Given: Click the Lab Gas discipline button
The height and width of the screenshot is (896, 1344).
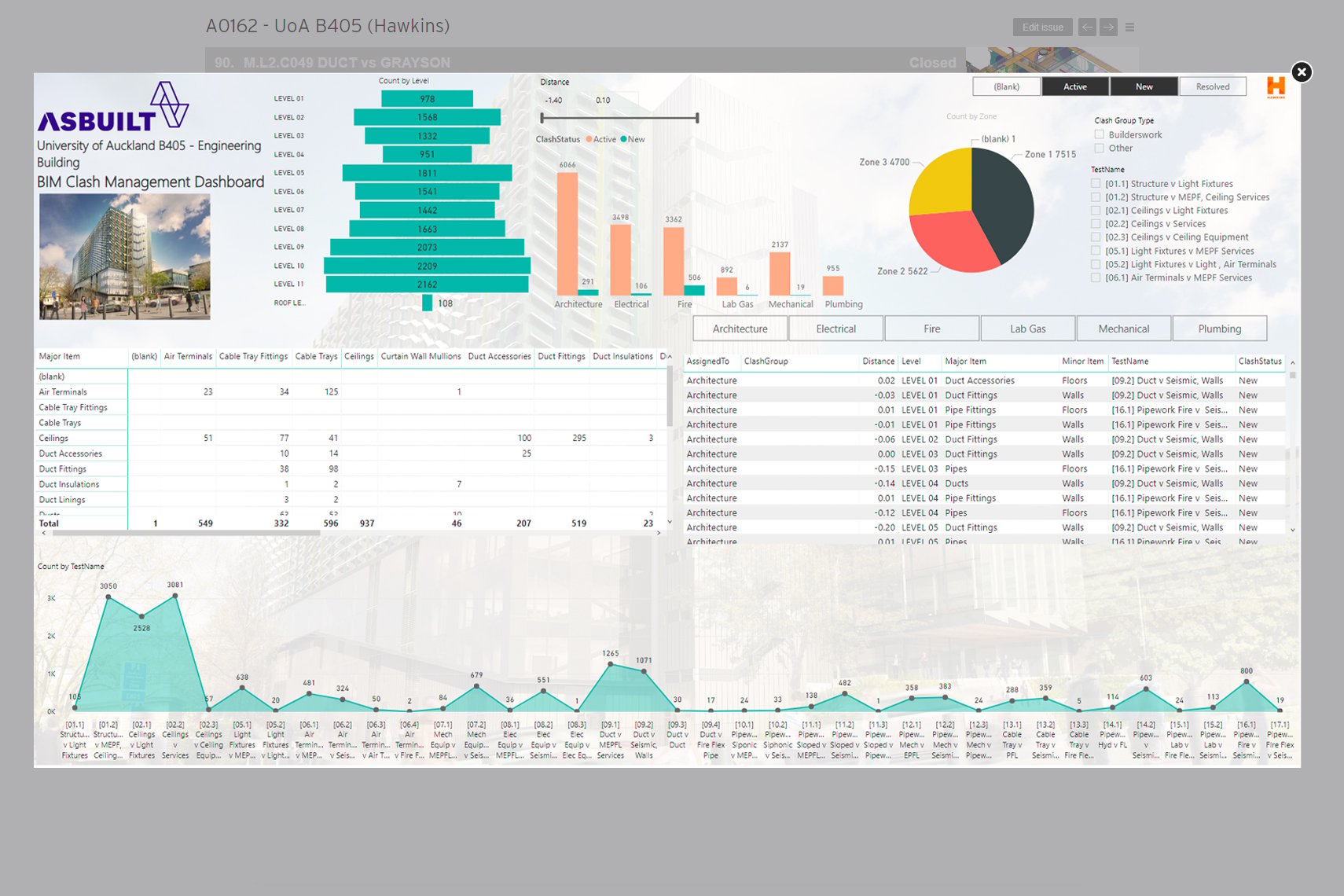Looking at the screenshot, I should coord(1027,329).
